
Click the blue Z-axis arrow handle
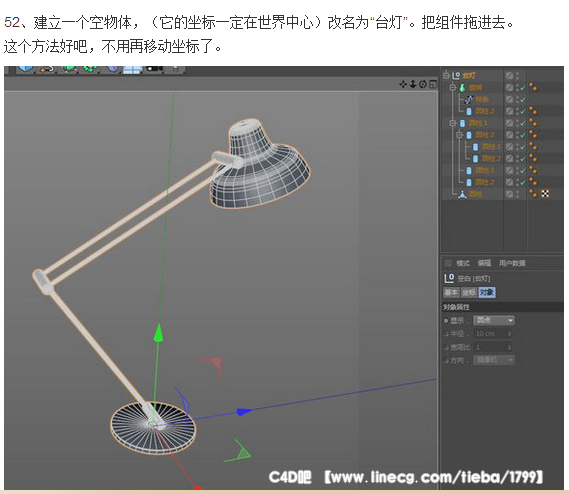pyautogui.click(x=243, y=412)
